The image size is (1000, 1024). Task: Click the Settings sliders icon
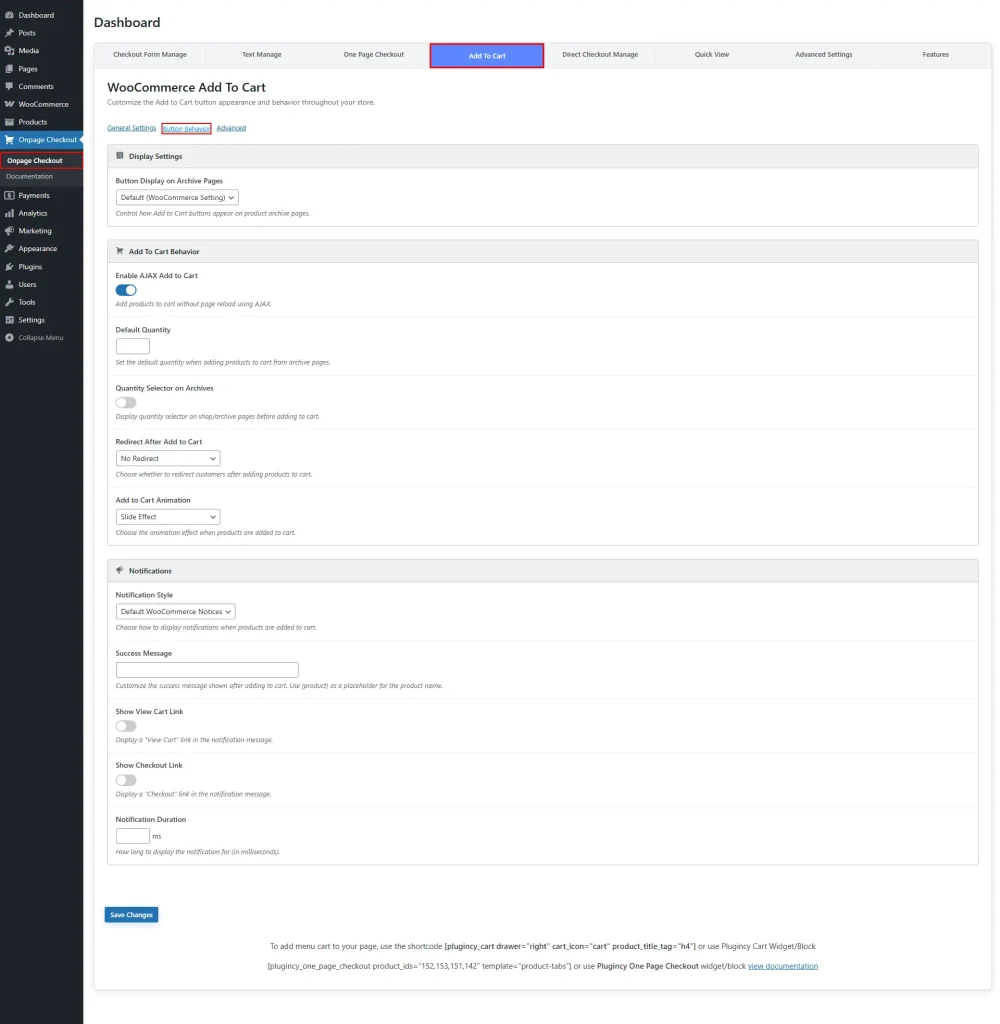pyautogui.click(x=9, y=320)
